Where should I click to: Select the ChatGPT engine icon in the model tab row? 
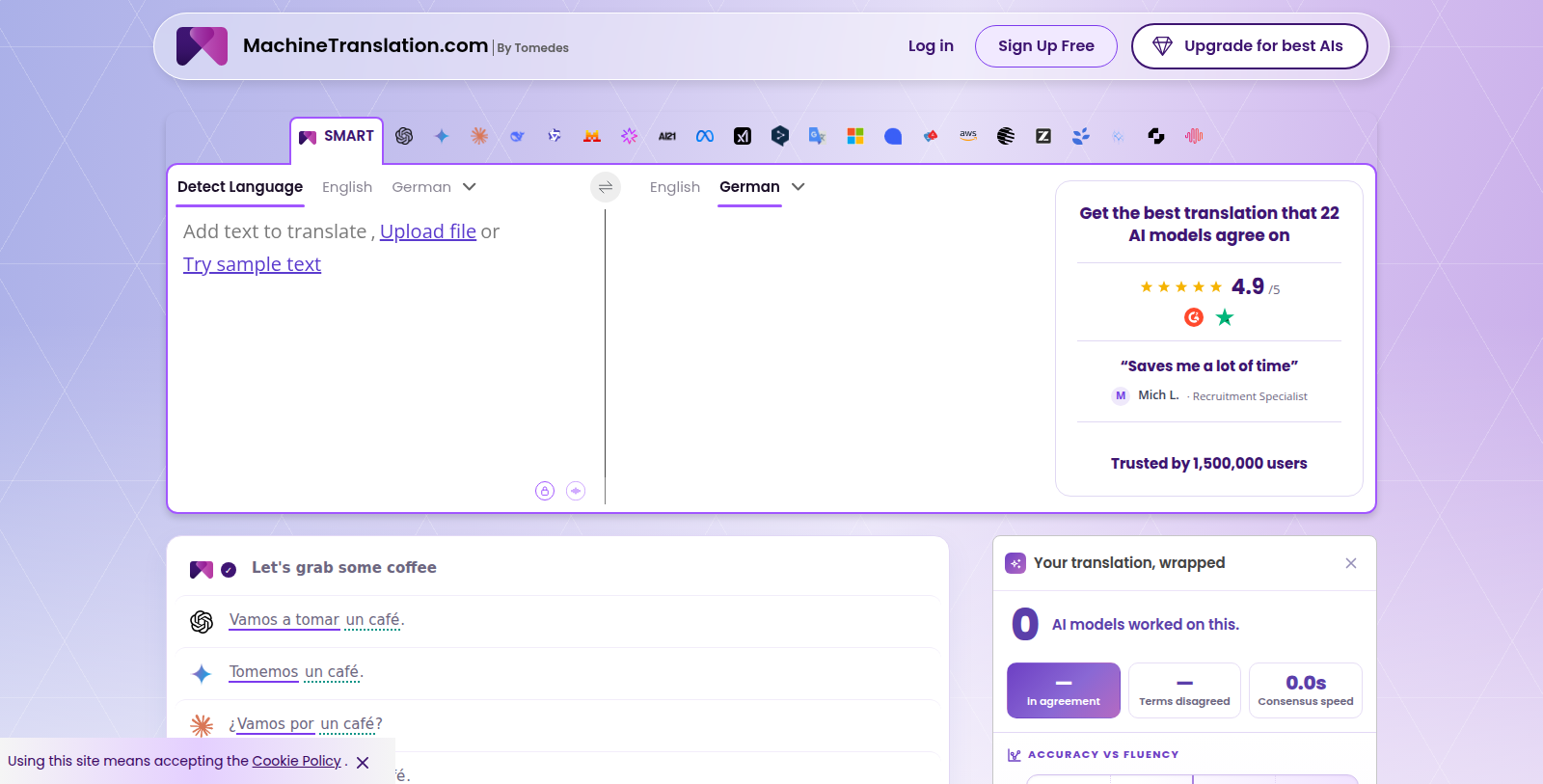pos(404,136)
